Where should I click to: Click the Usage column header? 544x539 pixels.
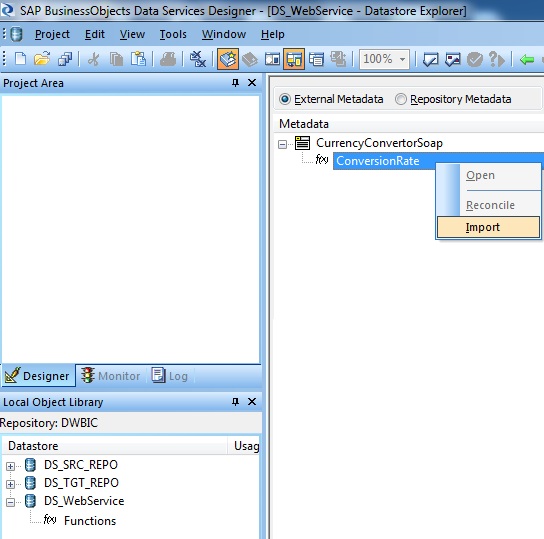[x=245, y=446]
